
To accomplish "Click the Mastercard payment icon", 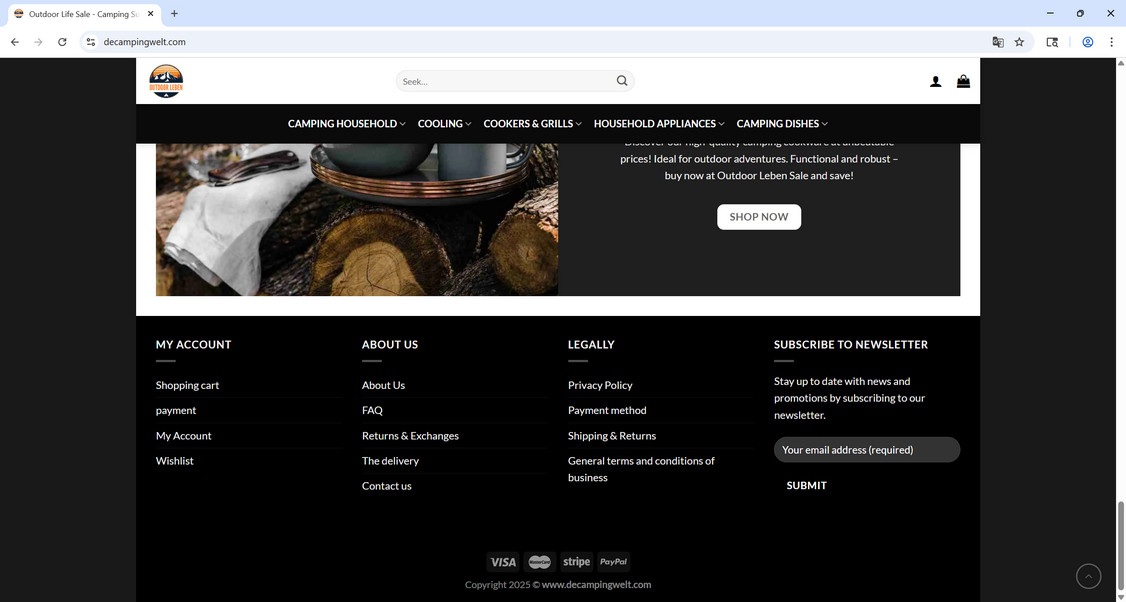I will point(539,561).
